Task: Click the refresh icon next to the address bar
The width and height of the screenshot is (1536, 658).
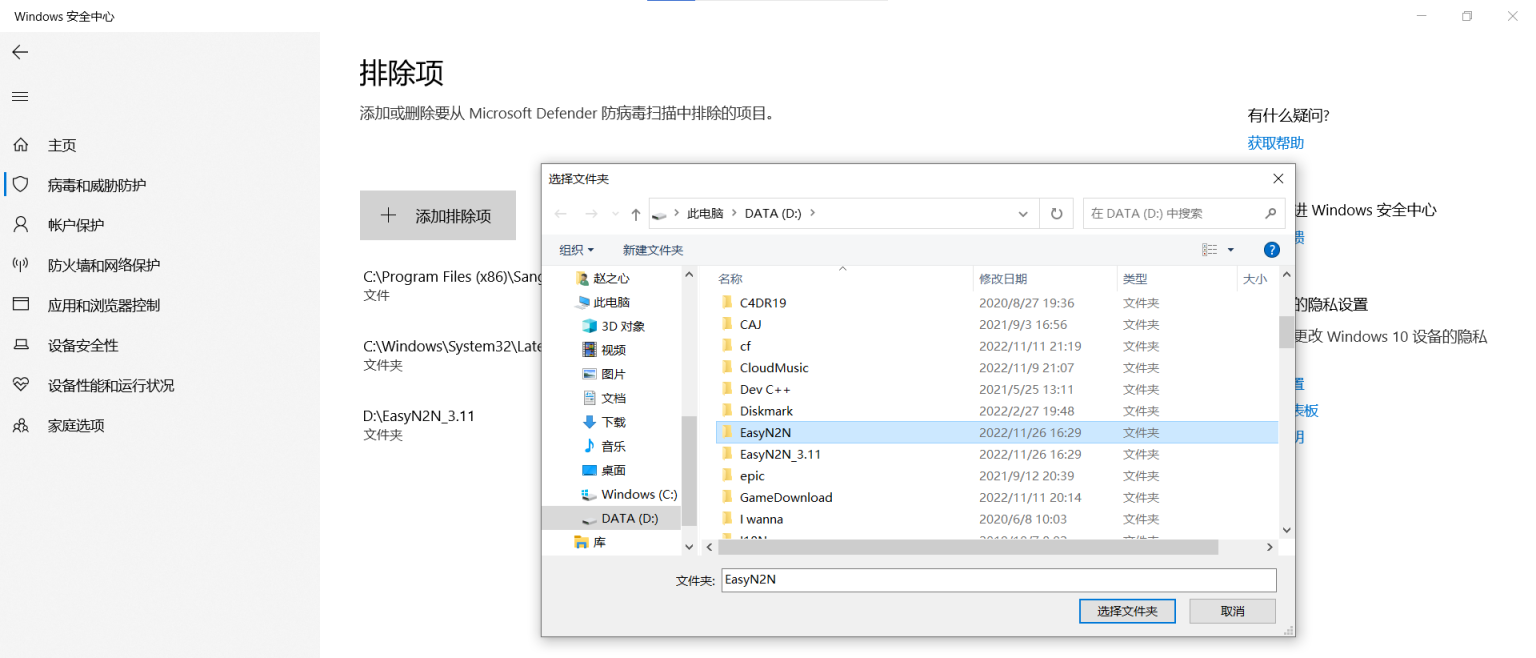Action: [x=1056, y=213]
